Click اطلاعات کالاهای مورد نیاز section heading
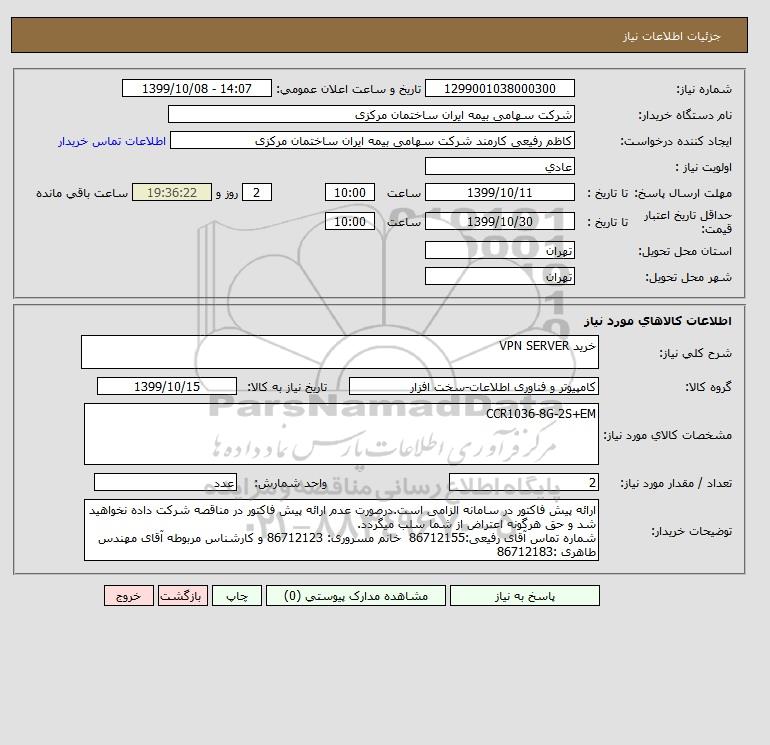Viewport: 770px width, 745px height. pos(658,321)
